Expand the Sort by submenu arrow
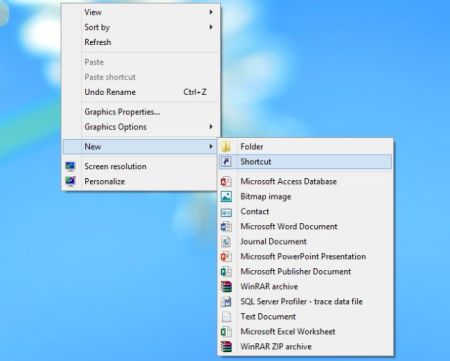 click(x=211, y=27)
